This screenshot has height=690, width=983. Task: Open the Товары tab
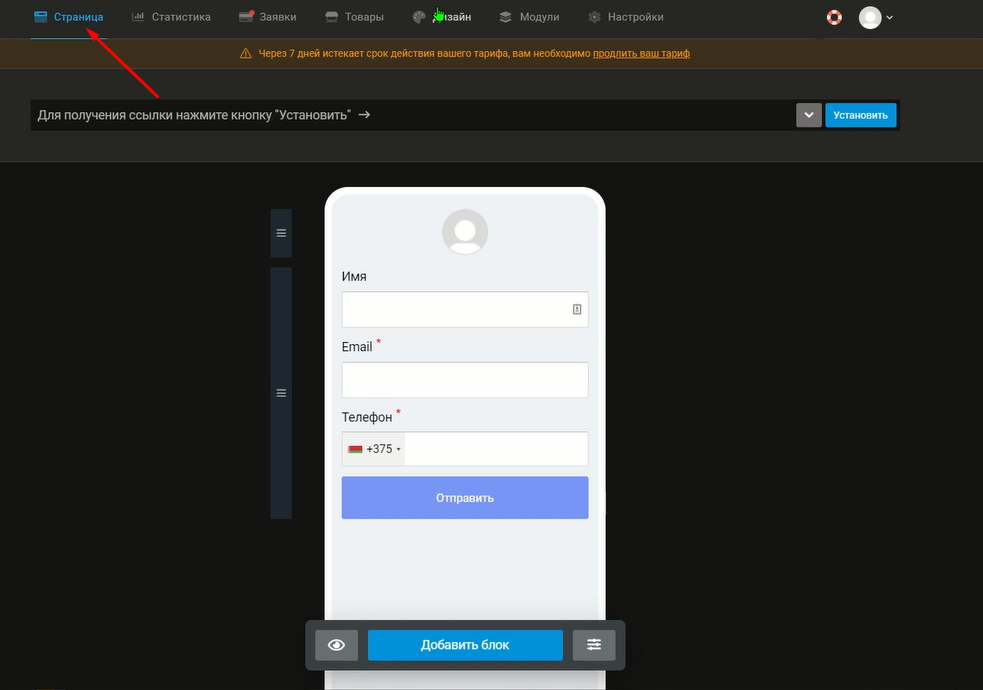pos(354,17)
